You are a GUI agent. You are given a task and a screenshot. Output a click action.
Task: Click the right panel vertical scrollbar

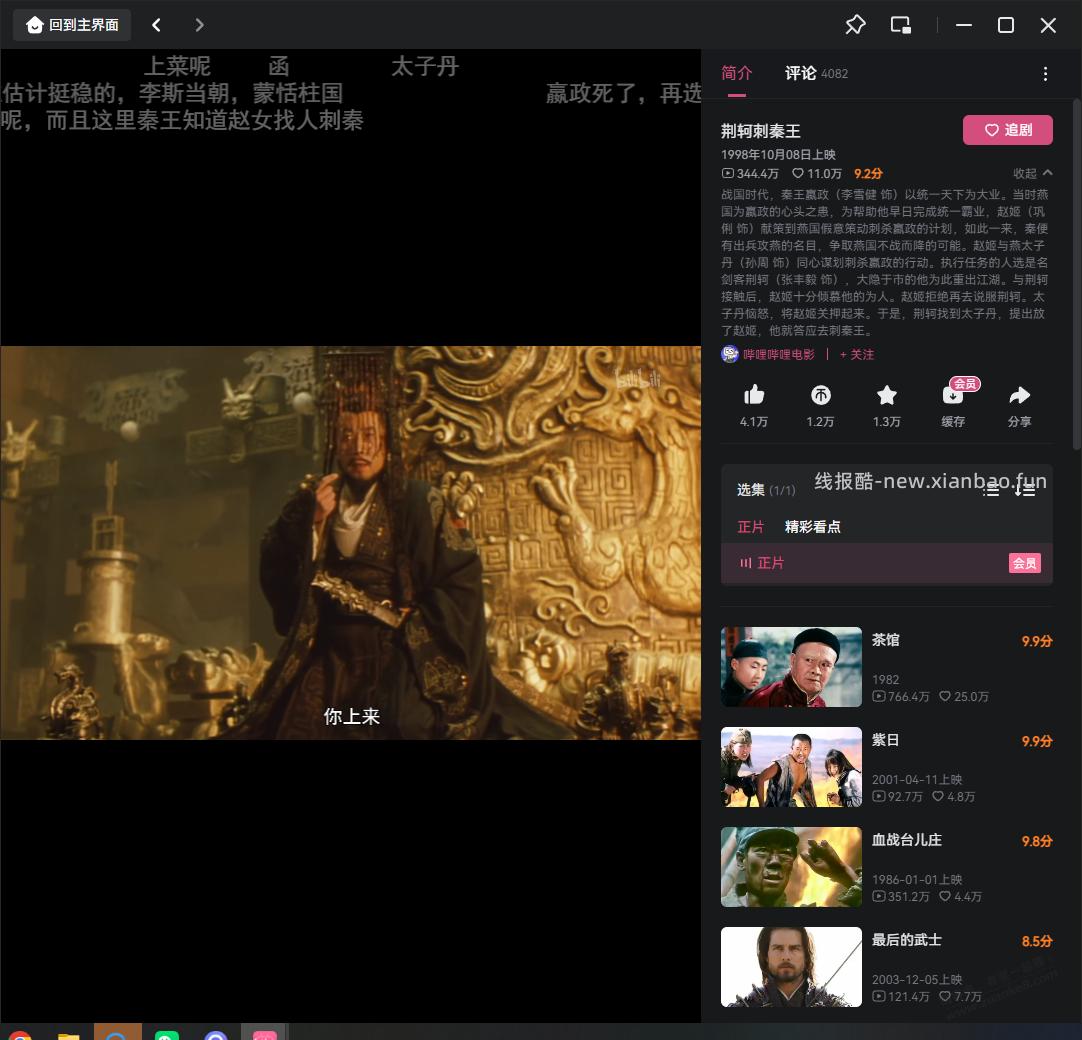click(1076, 275)
